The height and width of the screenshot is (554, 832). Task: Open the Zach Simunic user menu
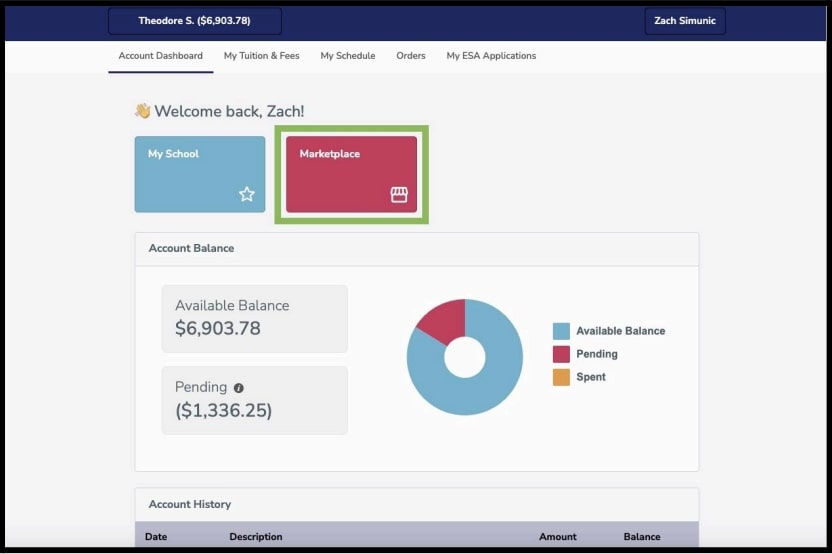[684, 21]
